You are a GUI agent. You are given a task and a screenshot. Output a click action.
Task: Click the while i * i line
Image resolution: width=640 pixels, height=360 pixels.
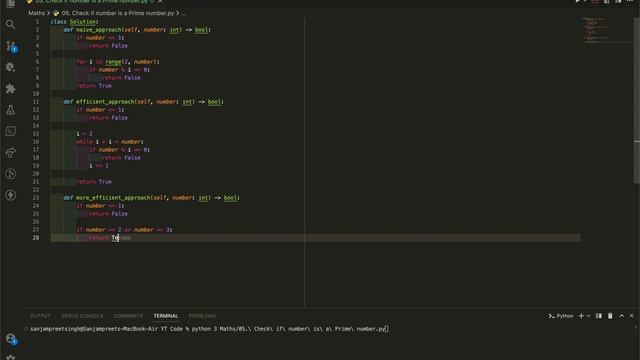110,142
